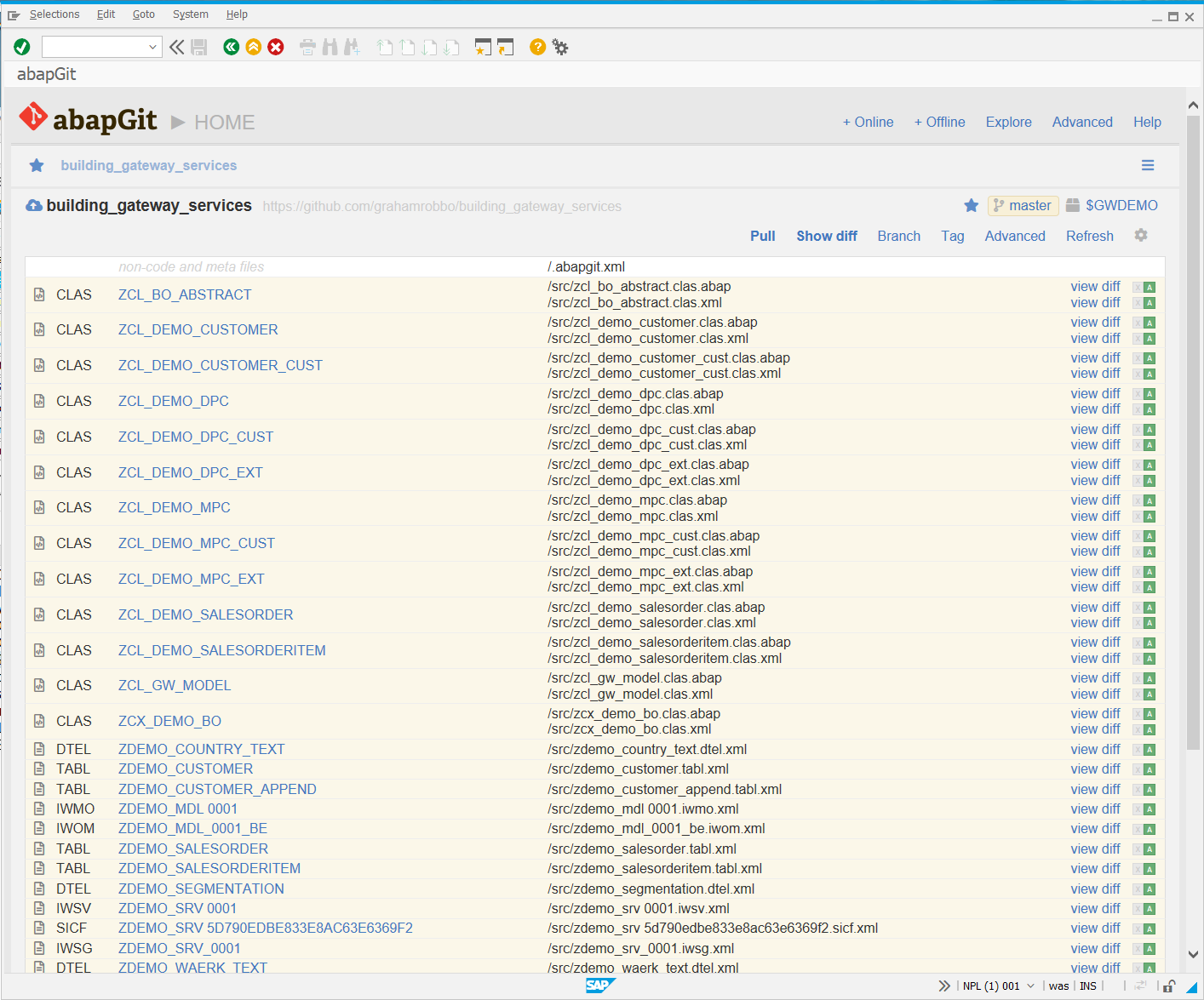
Task: Click the Save disk icon in toolbar
Action: pos(199,47)
